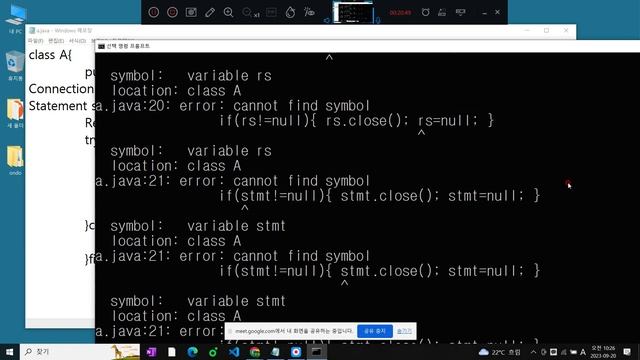Pause recording in the recorder toolbar

pyautogui.click(x=154, y=12)
